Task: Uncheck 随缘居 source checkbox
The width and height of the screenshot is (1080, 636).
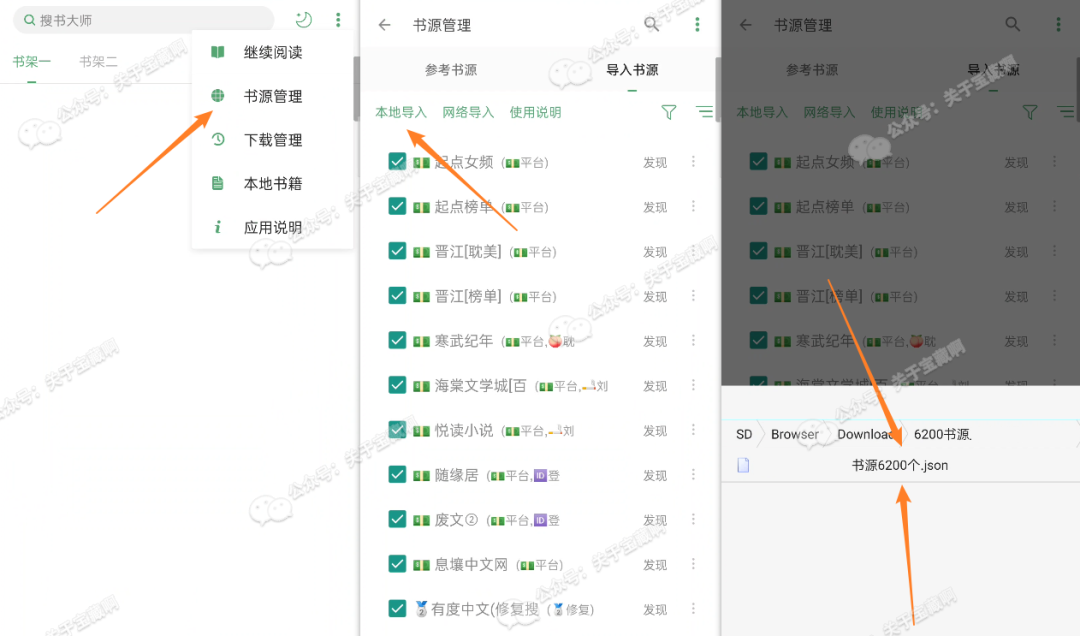Action: tap(397, 475)
